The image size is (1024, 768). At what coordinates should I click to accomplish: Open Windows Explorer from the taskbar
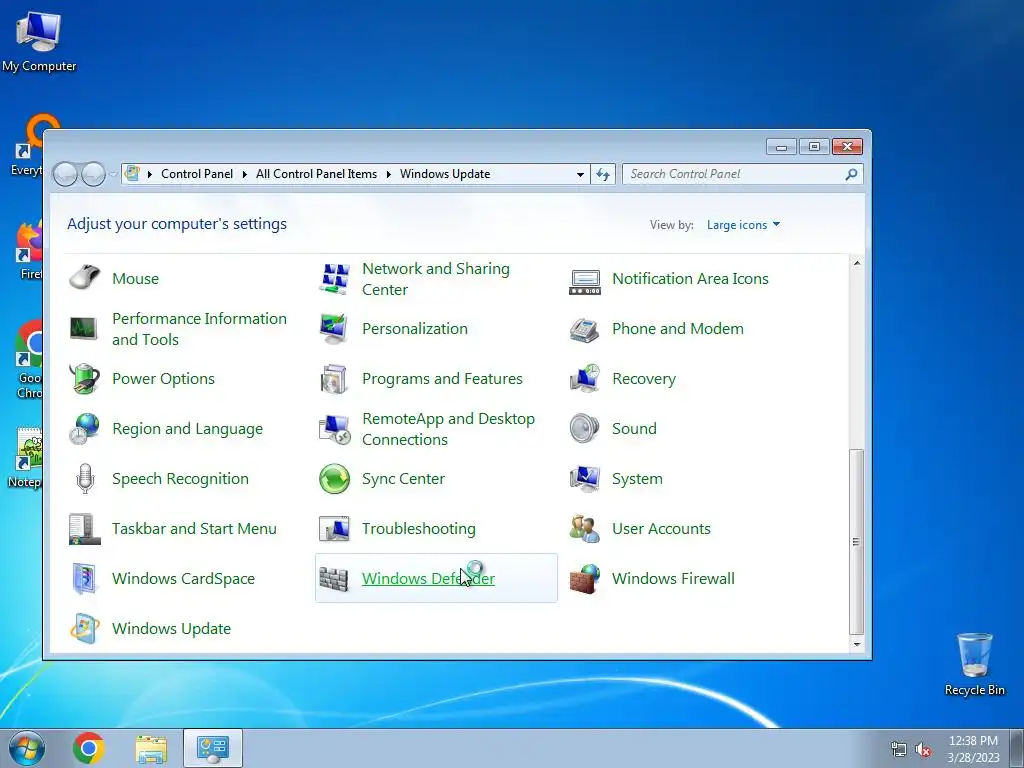coord(151,748)
